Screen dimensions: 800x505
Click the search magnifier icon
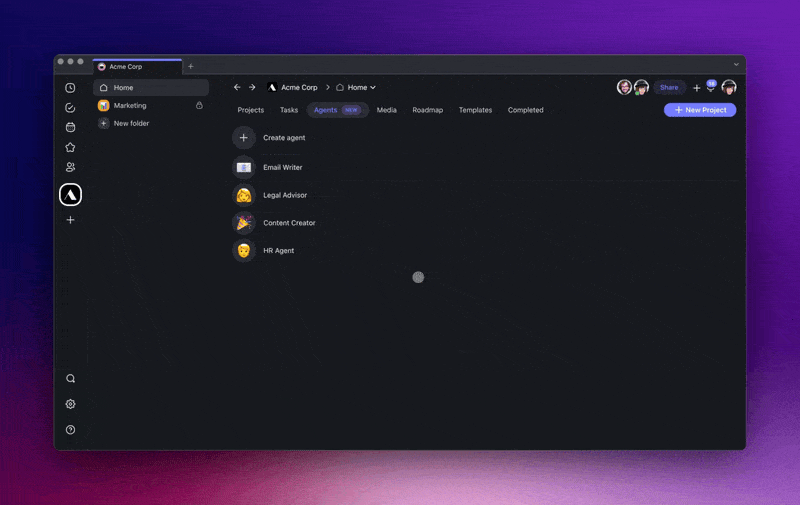(70, 379)
